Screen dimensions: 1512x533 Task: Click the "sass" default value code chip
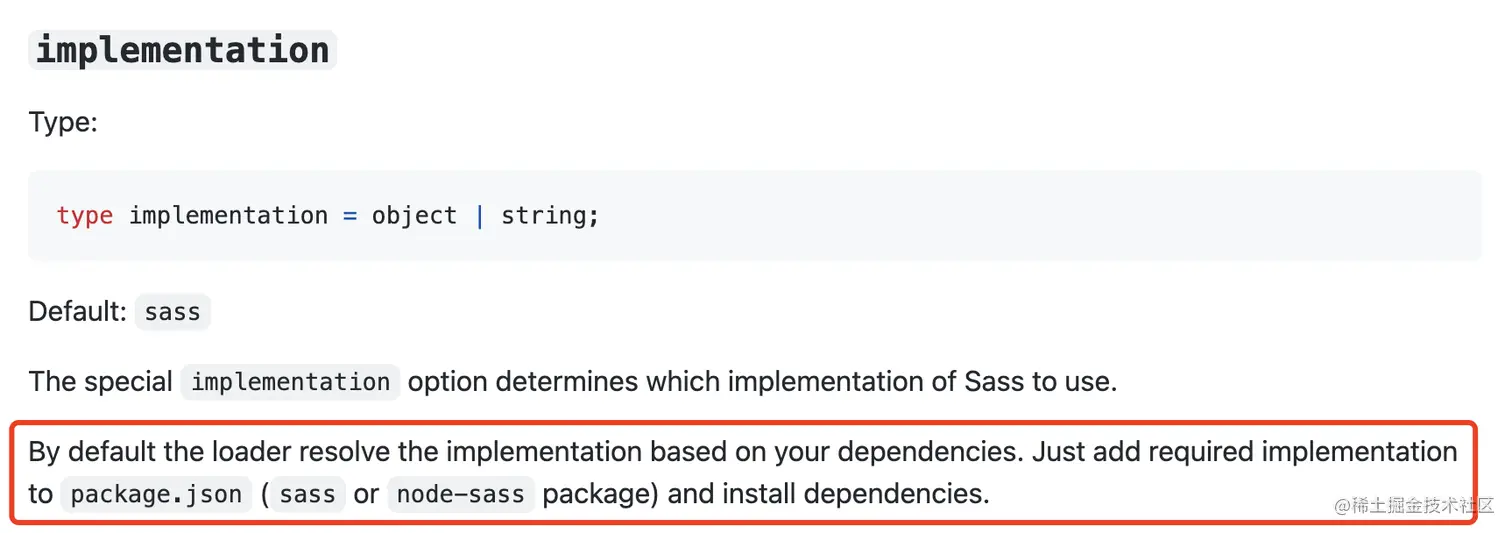(172, 312)
